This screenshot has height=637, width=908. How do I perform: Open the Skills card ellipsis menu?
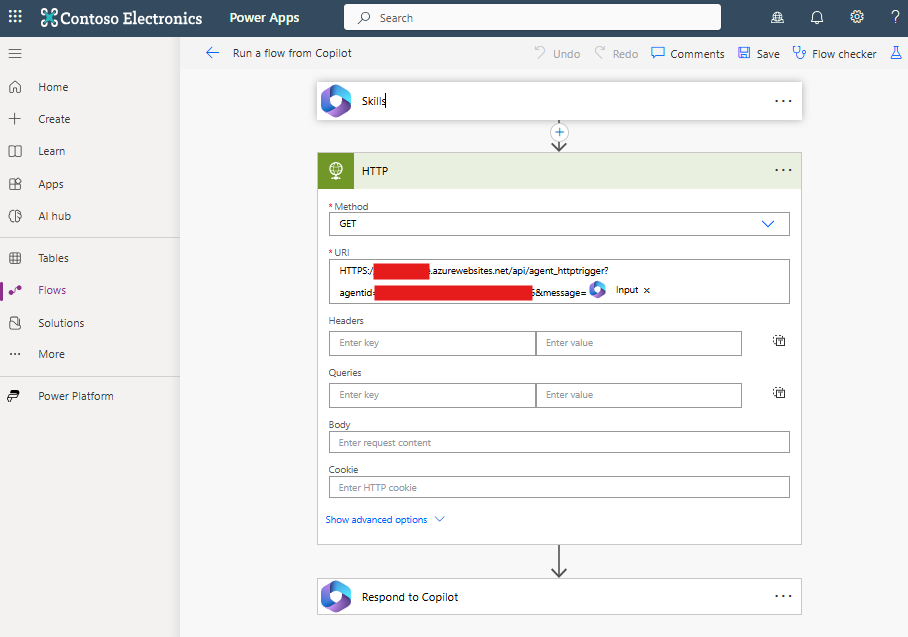tap(783, 101)
